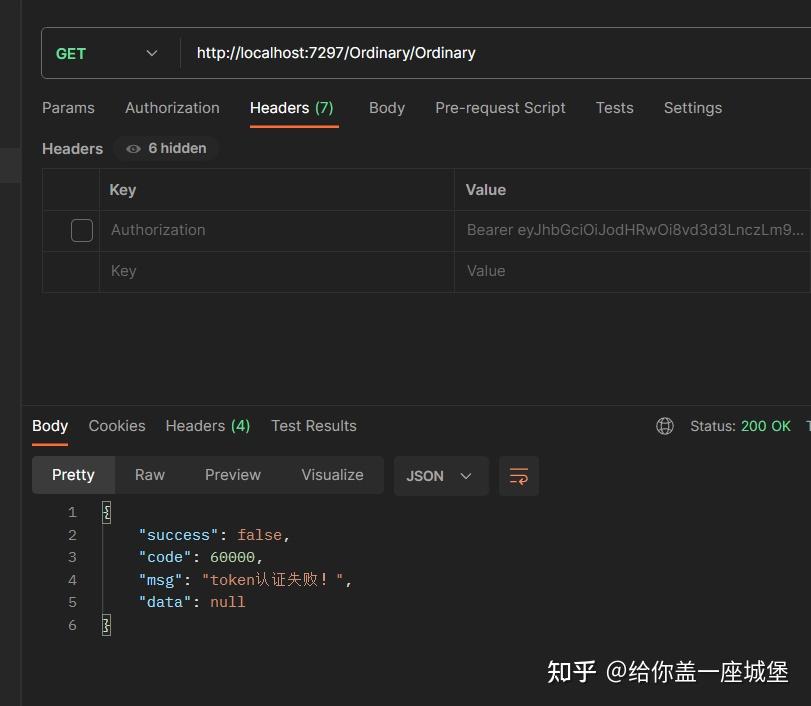Select the Preview view button
811x706 pixels.
pos(233,475)
